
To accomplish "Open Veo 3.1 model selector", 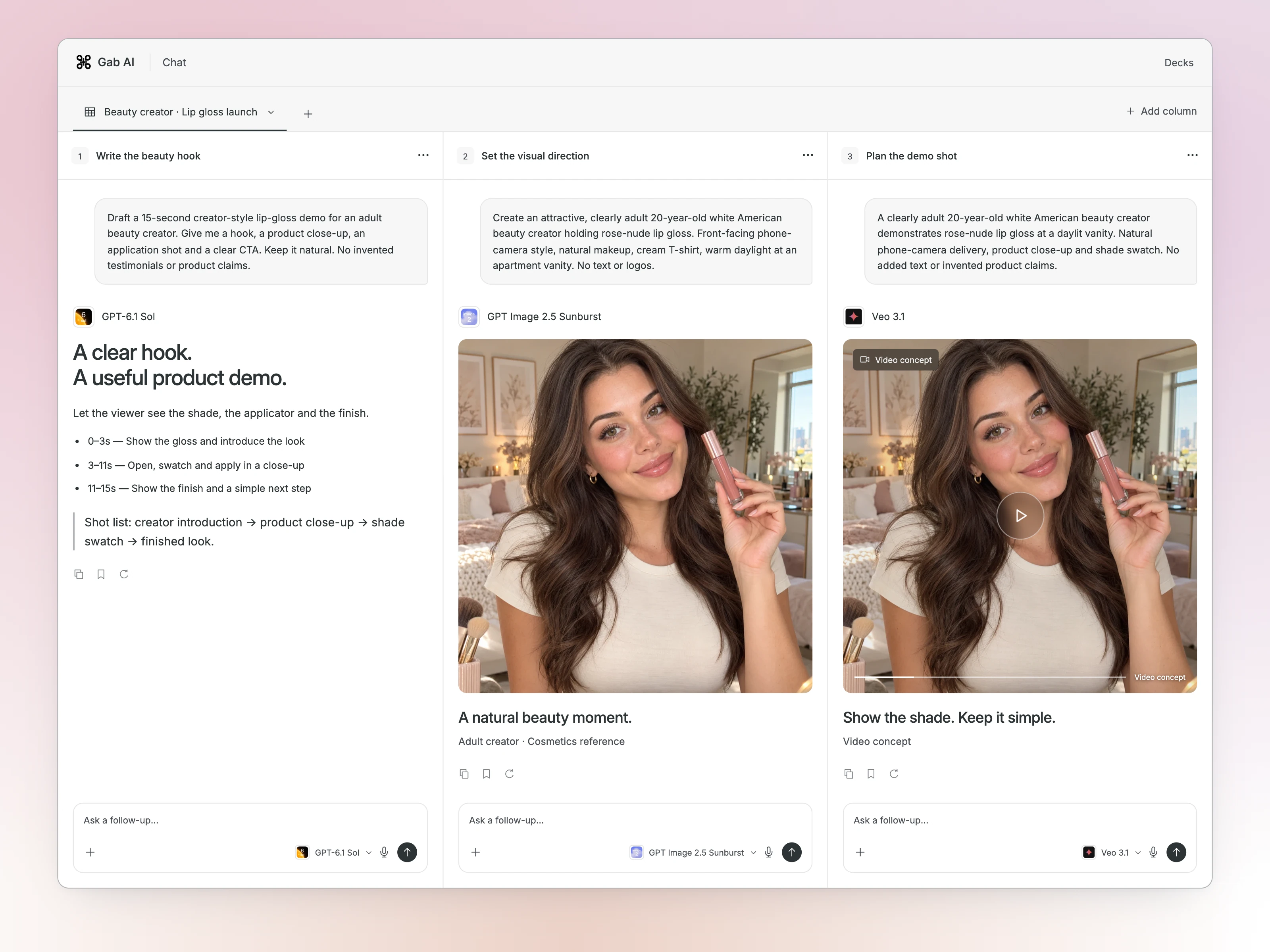I will [x=1112, y=852].
